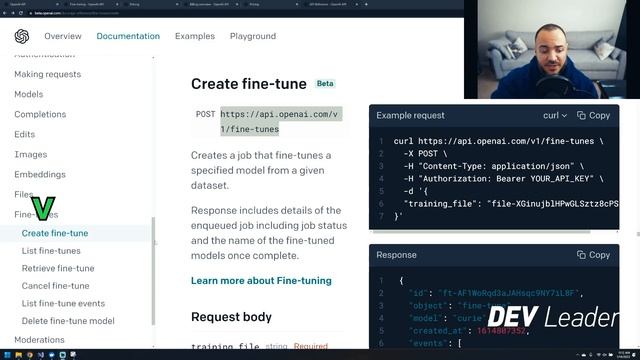Click the training_file parameter name
The height and width of the screenshot is (360, 640).
[x=225, y=346]
